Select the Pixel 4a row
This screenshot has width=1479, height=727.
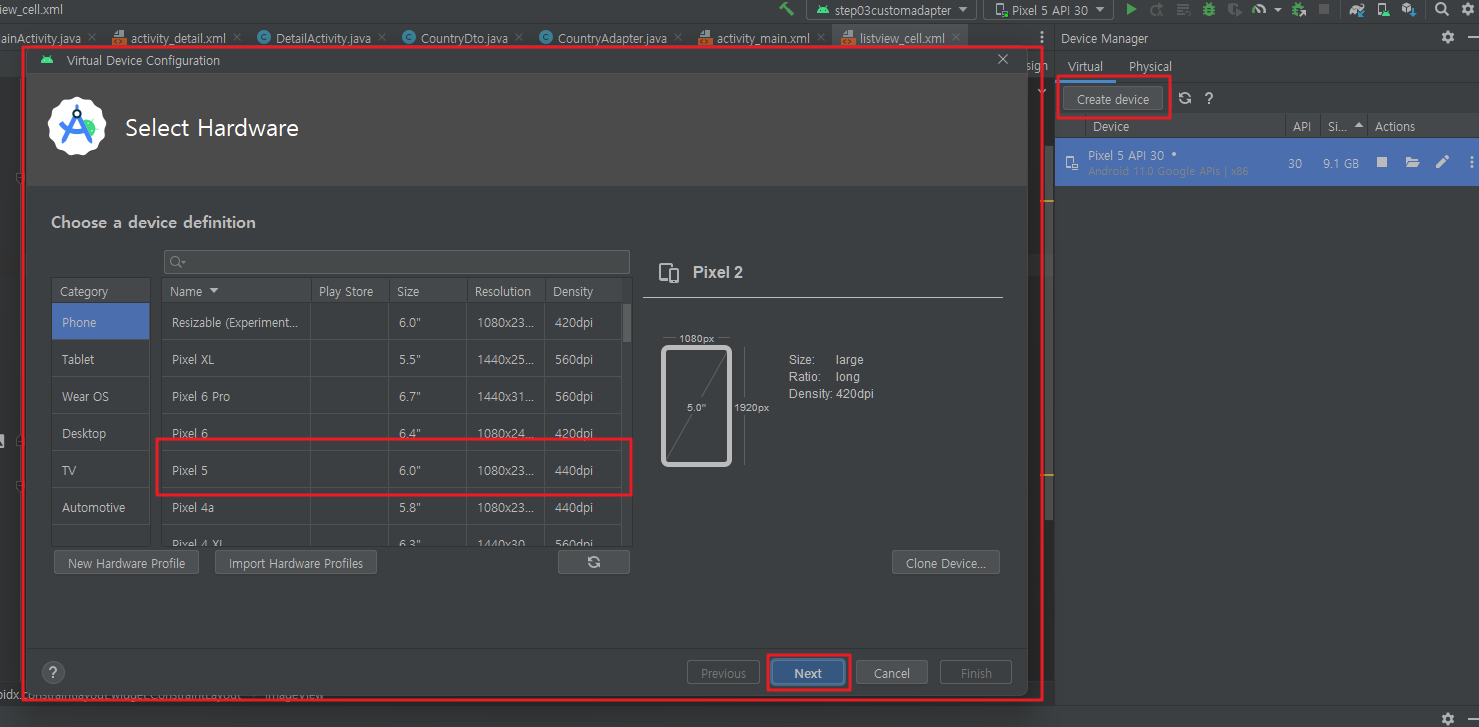pos(392,507)
